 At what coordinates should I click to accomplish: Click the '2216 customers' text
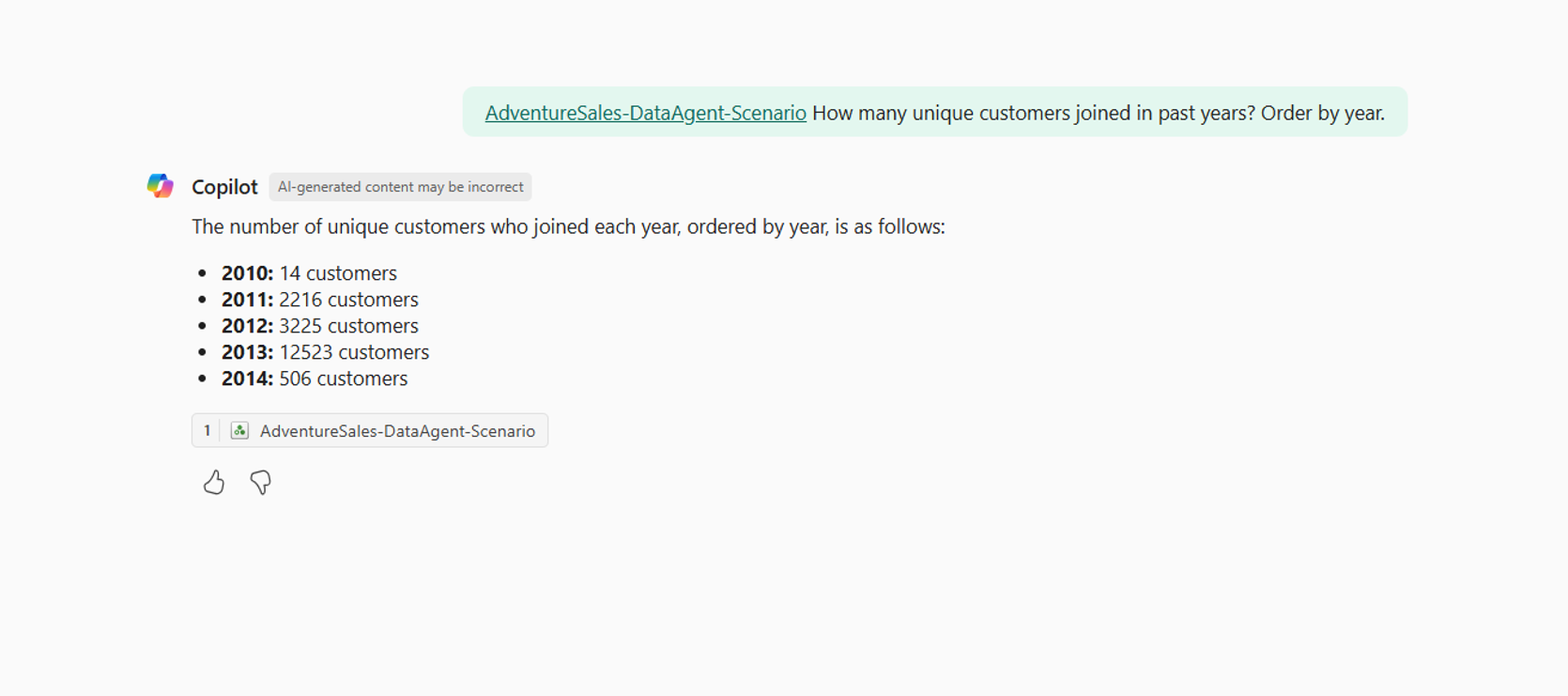(x=348, y=300)
